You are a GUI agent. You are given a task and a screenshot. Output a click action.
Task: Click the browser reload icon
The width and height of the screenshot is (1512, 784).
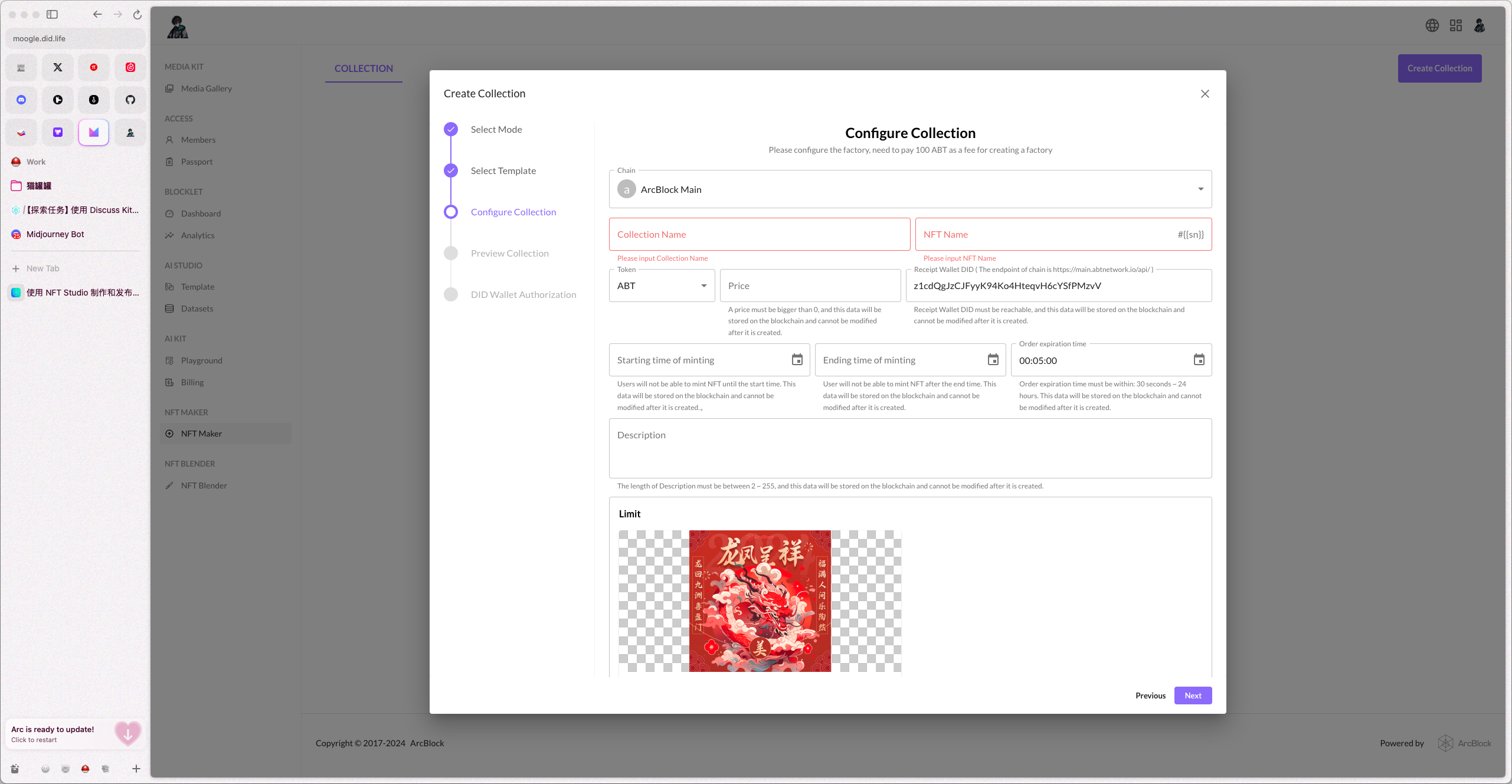tap(138, 15)
